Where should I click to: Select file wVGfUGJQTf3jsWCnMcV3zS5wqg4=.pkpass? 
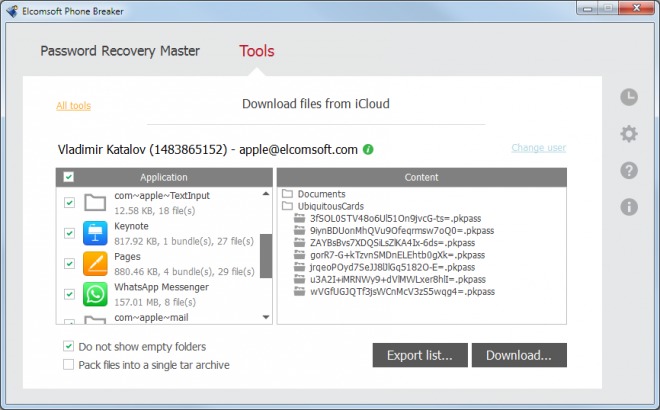click(402, 291)
